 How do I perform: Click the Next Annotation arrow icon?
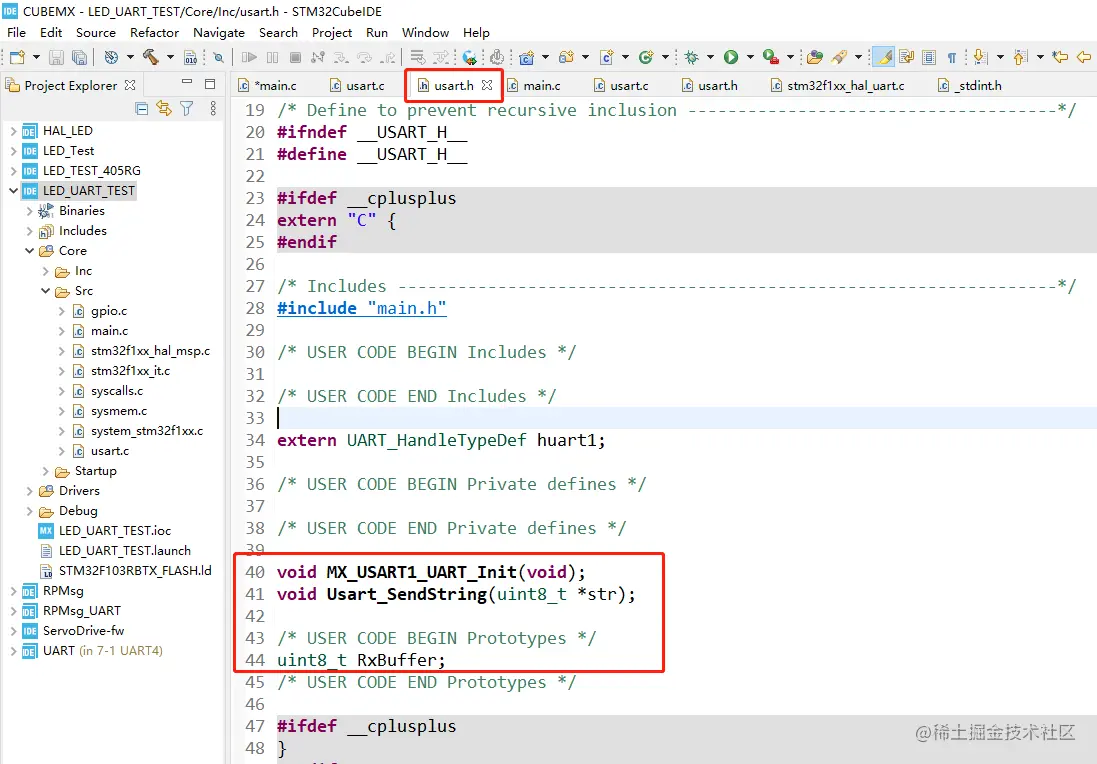980,57
